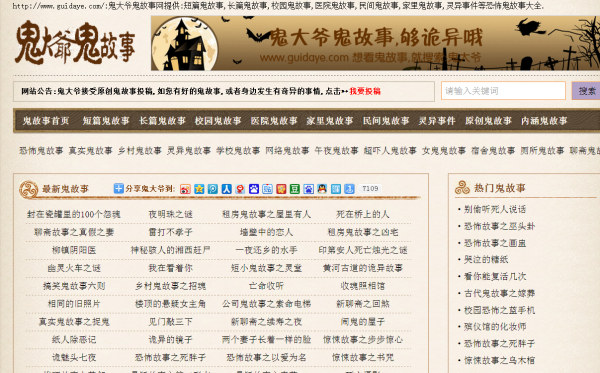The height and width of the screenshot is (373, 600).
Task: Click the purple 搜索 button
Action: click(586, 91)
